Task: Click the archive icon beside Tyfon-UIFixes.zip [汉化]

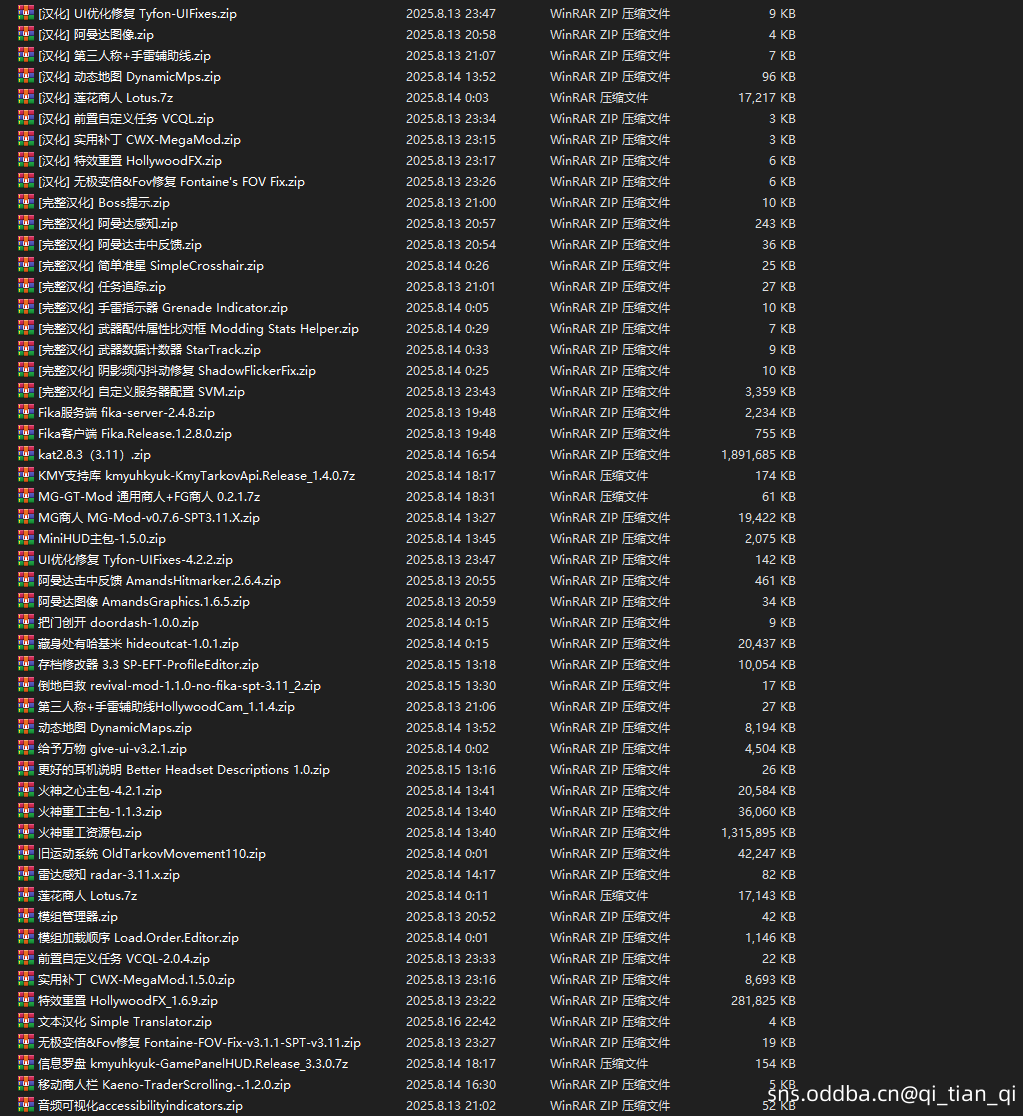Action: (26, 13)
